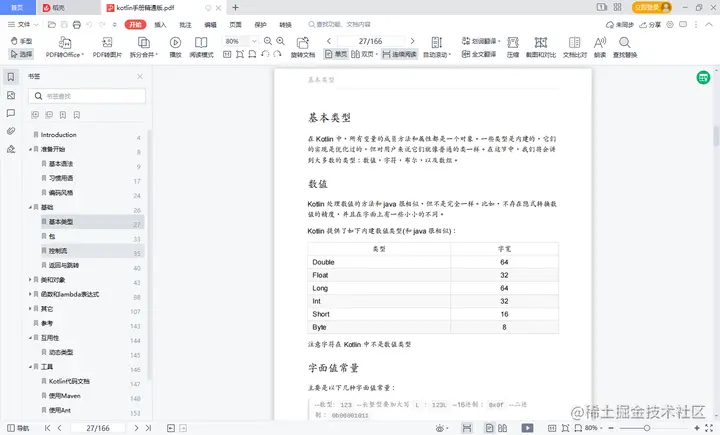Click the fit width icon in the toolbar
720x435 pixels.
coord(252,54)
